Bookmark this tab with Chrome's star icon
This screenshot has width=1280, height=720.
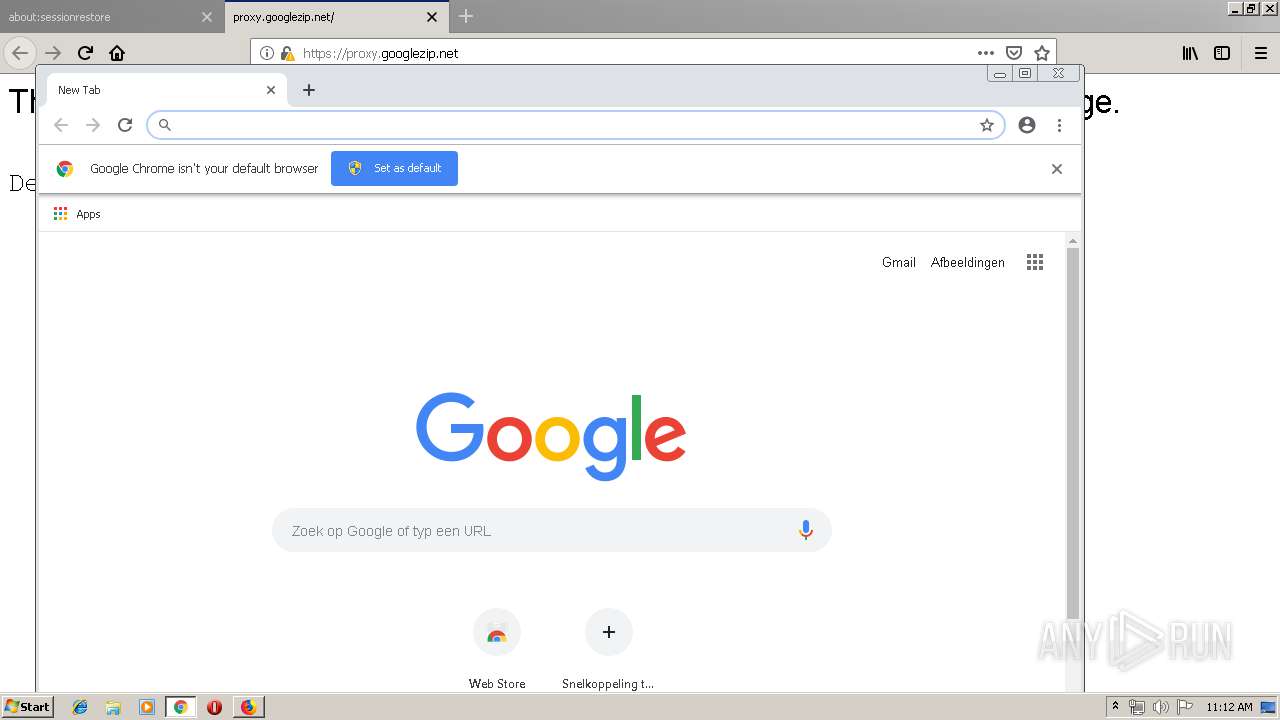pos(987,125)
